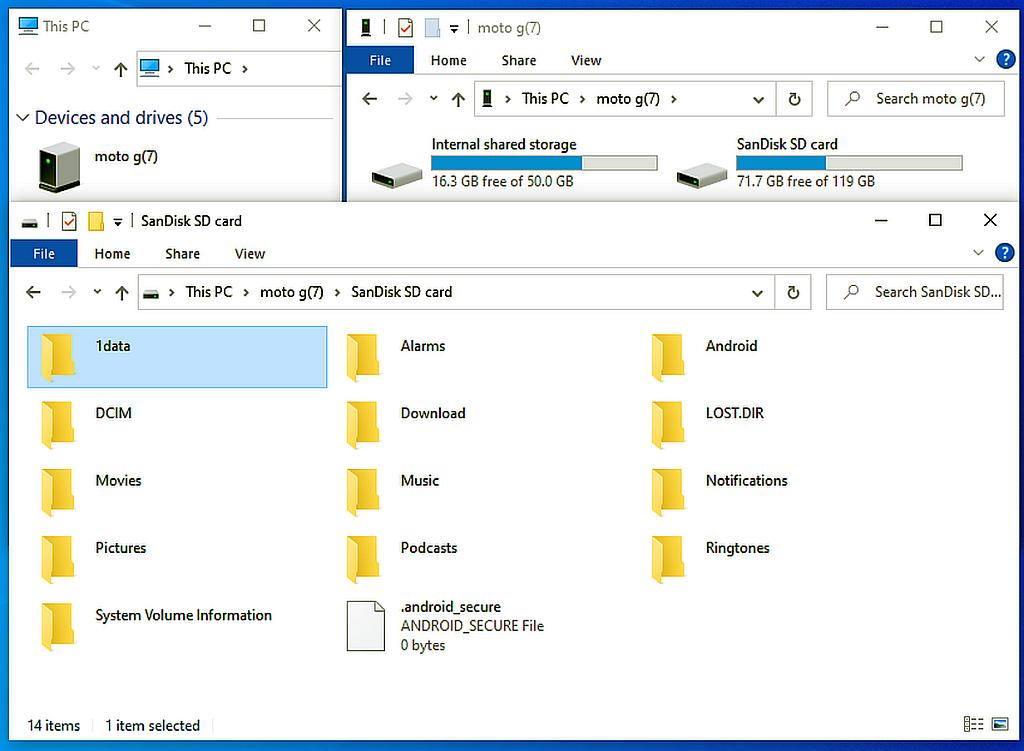Refresh the SanDisk SD card folder
Screen dimensions: 1024x751
[793, 293]
